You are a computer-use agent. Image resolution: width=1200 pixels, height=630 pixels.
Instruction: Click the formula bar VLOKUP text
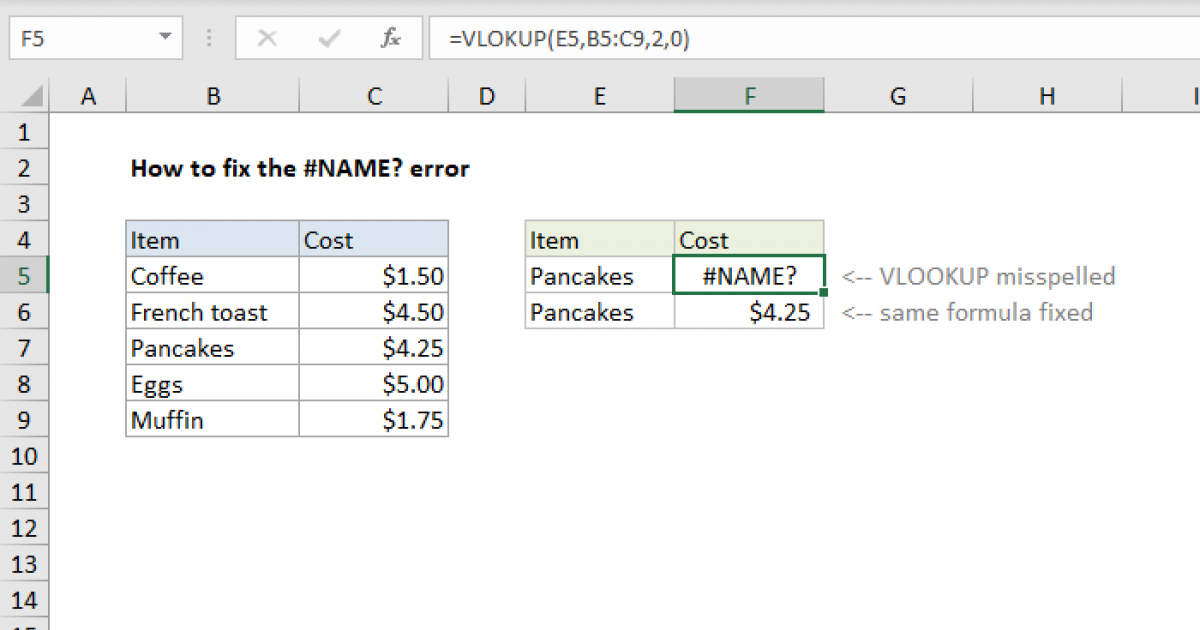pyautogui.click(x=568, y=39)
